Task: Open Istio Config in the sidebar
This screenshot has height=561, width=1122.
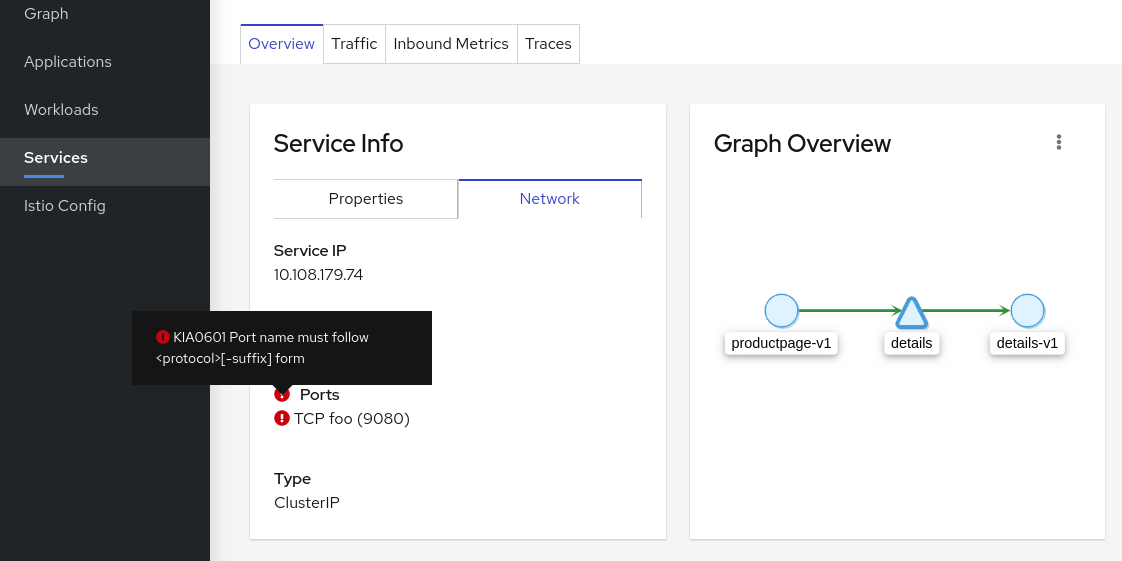Action: click(x=104, y=205)
